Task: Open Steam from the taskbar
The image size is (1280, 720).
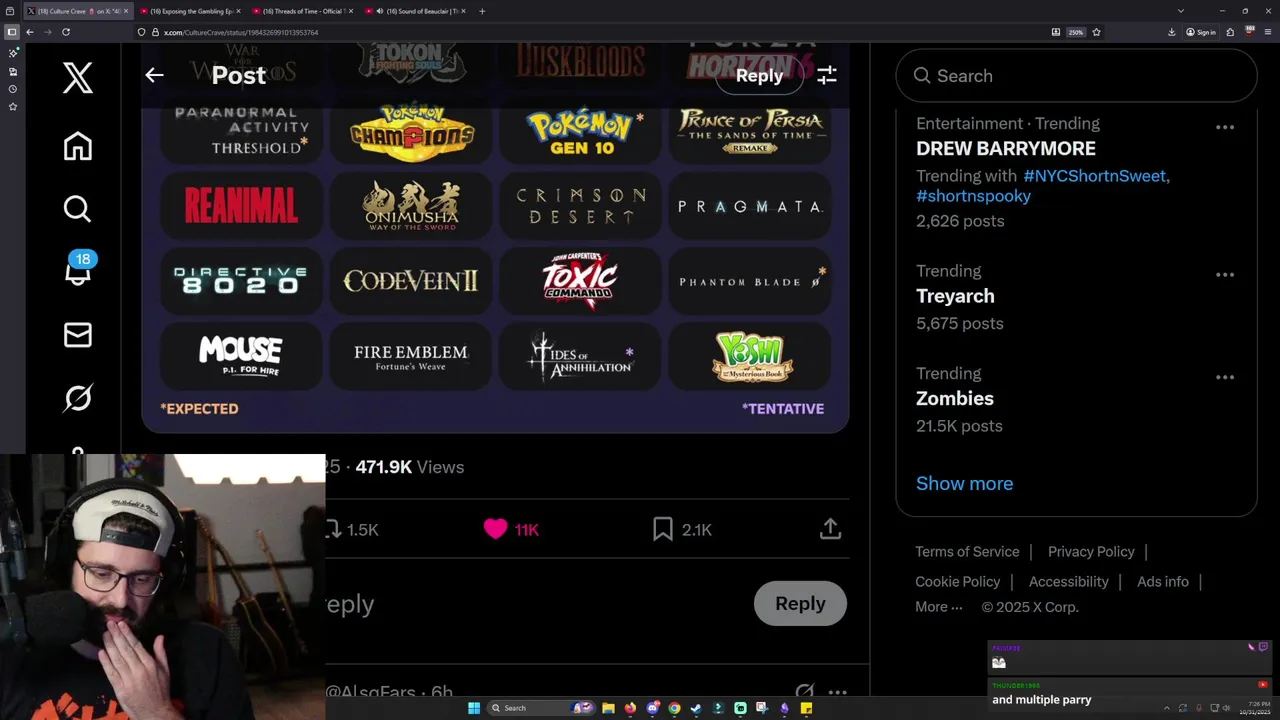Action: (x=696, y=708)
